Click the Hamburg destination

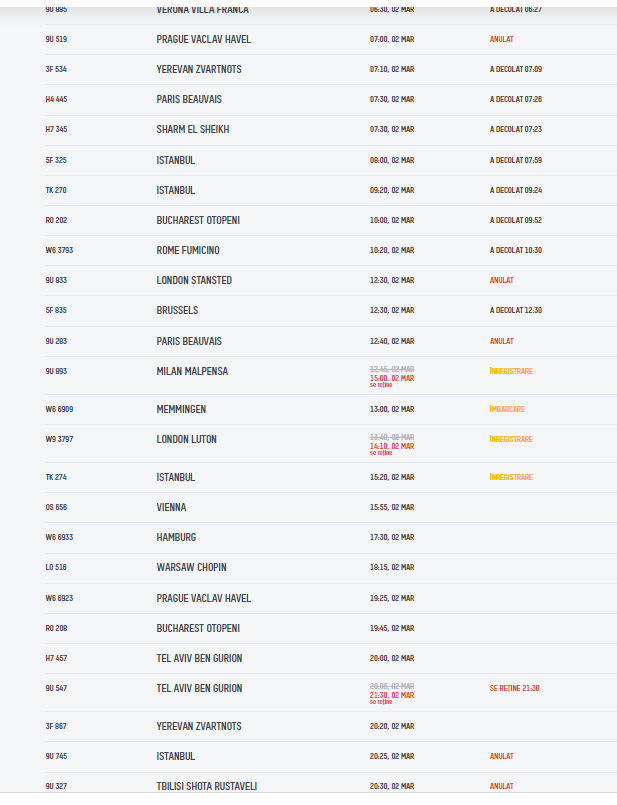click(176, 537)
